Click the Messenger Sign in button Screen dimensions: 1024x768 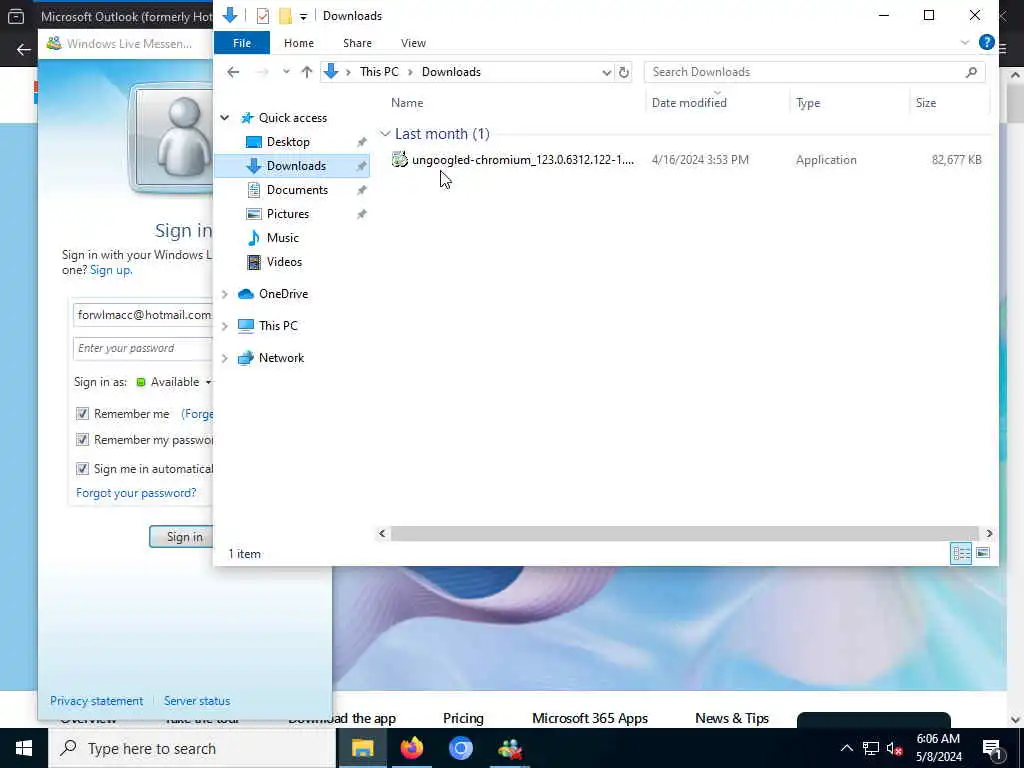coord(182,537)
